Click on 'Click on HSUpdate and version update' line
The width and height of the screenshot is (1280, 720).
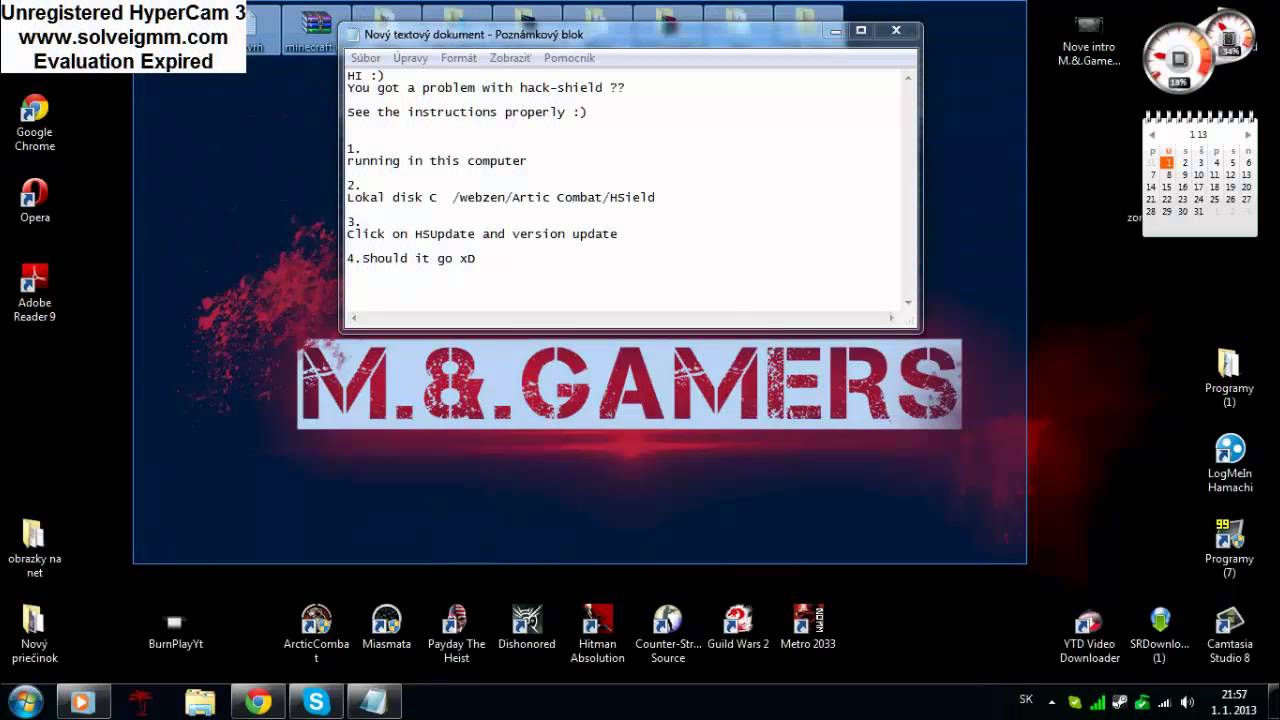pos(482,234)
